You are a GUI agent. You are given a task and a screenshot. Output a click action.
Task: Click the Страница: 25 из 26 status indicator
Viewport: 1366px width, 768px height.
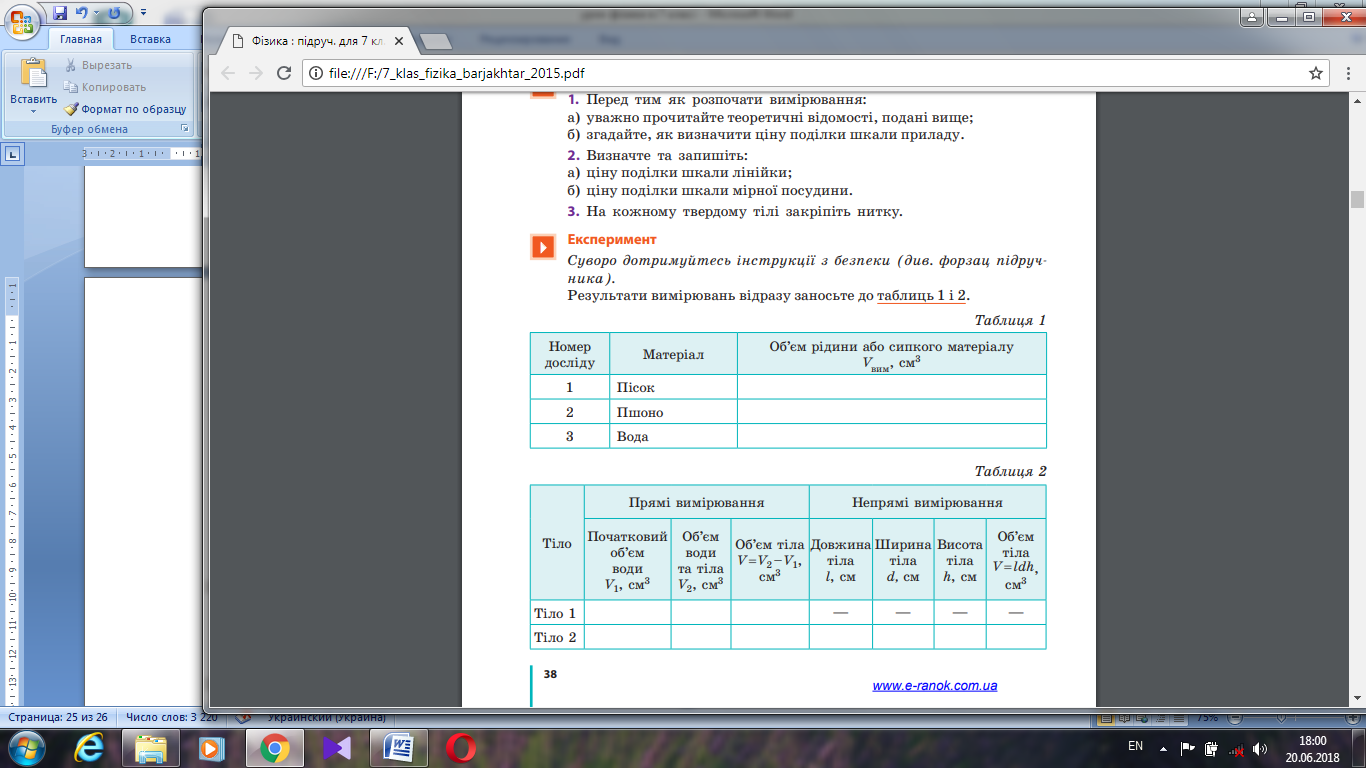pos(58,717)
